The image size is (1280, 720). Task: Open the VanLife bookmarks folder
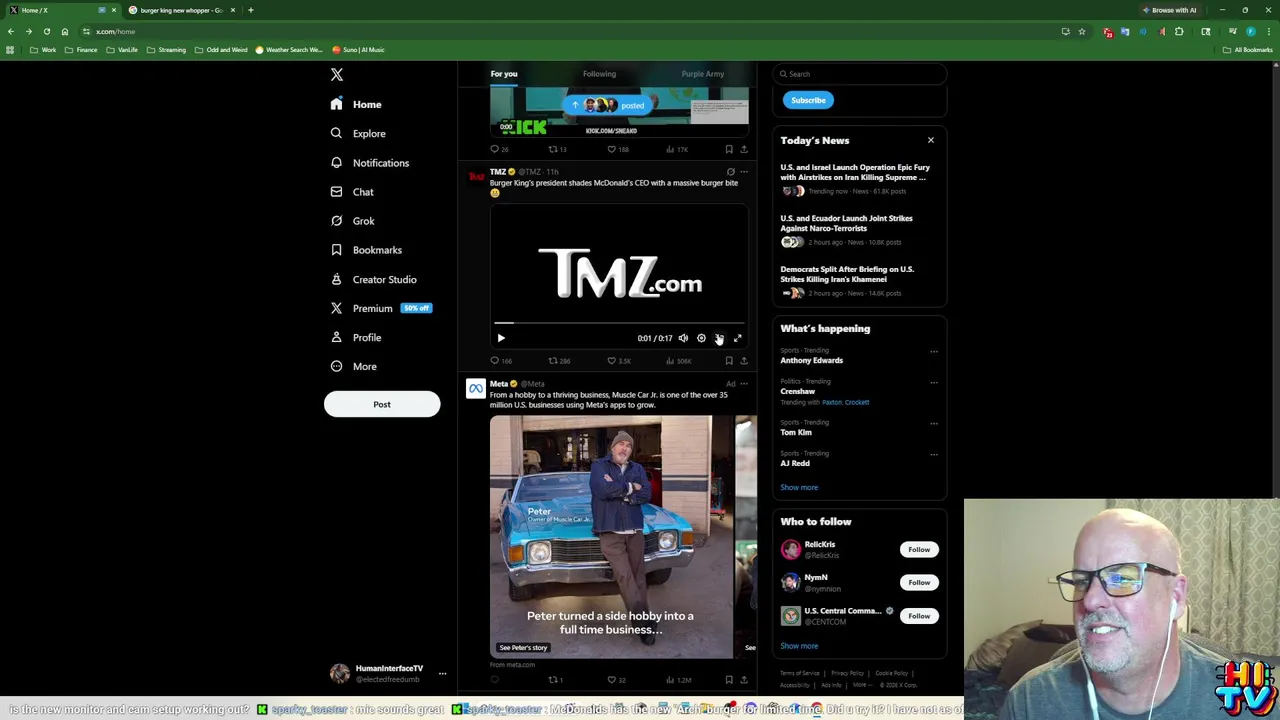(x=123, y=50)
